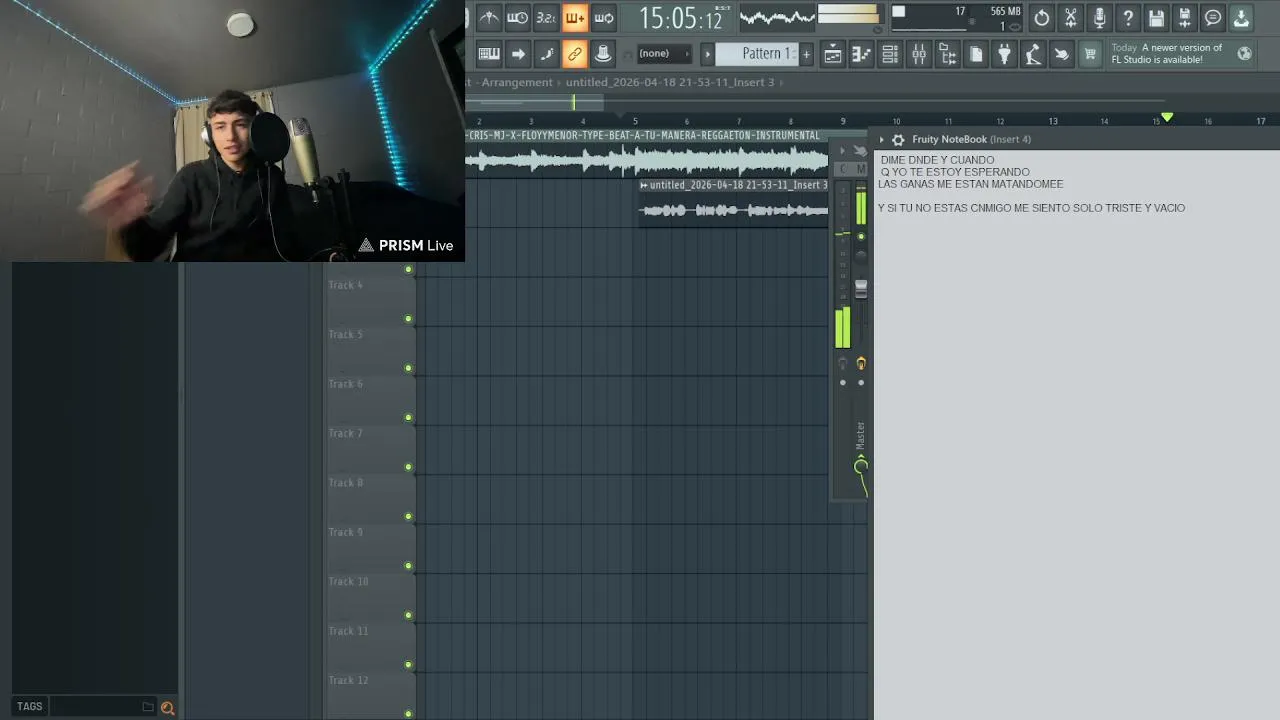Open the Browser view
The height and width of the screenshot is (720, 1280).
[947, 54]
